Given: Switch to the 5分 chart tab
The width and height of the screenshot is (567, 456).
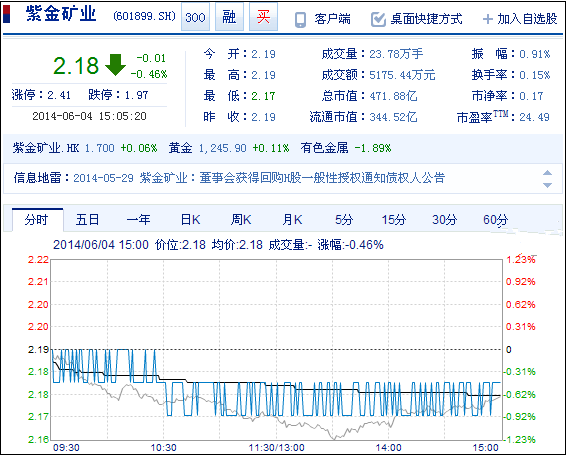Looking at the screenshot, I should [344, 220].
